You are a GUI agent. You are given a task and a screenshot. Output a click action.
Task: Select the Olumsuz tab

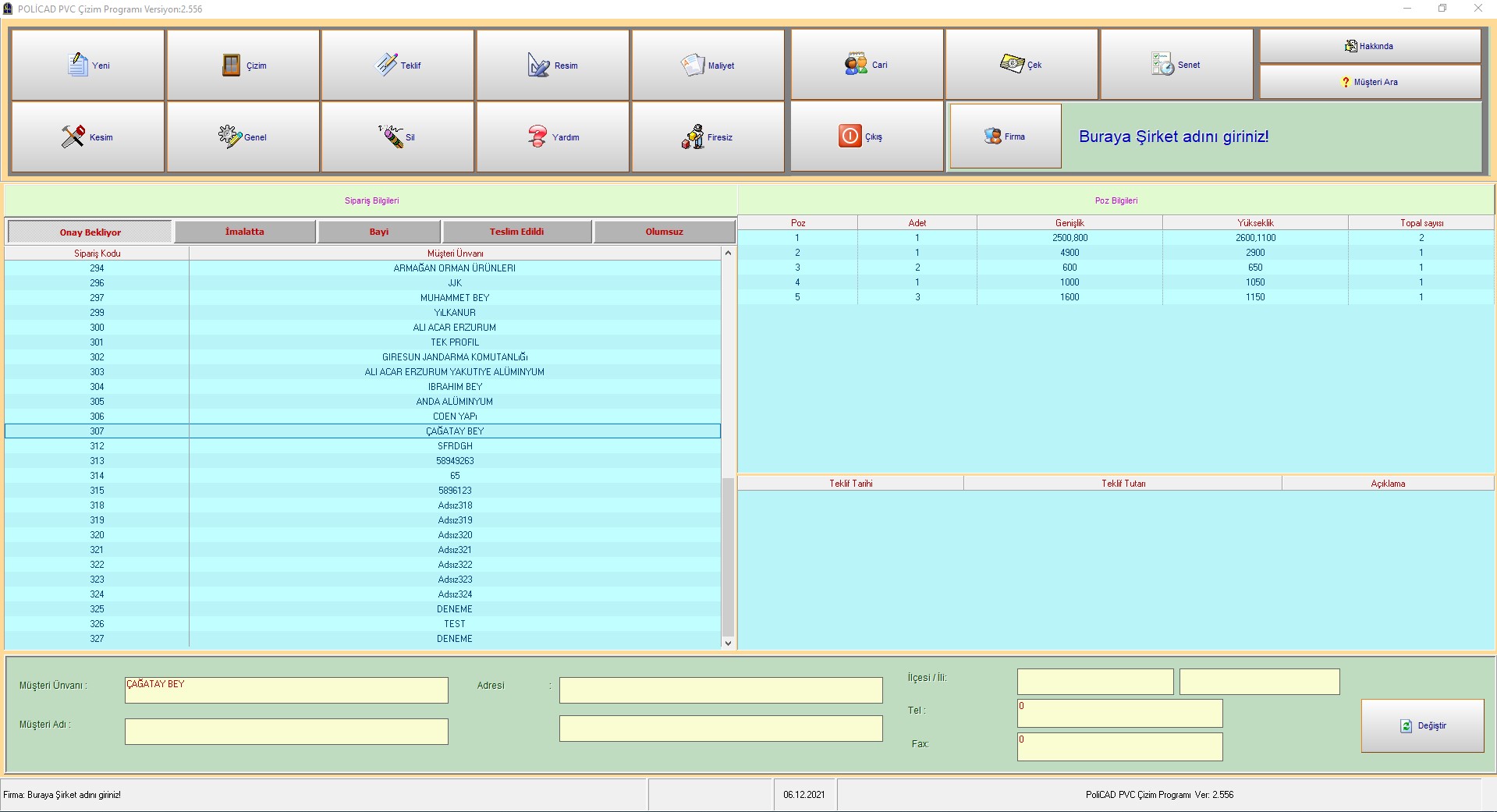(664, 232)
